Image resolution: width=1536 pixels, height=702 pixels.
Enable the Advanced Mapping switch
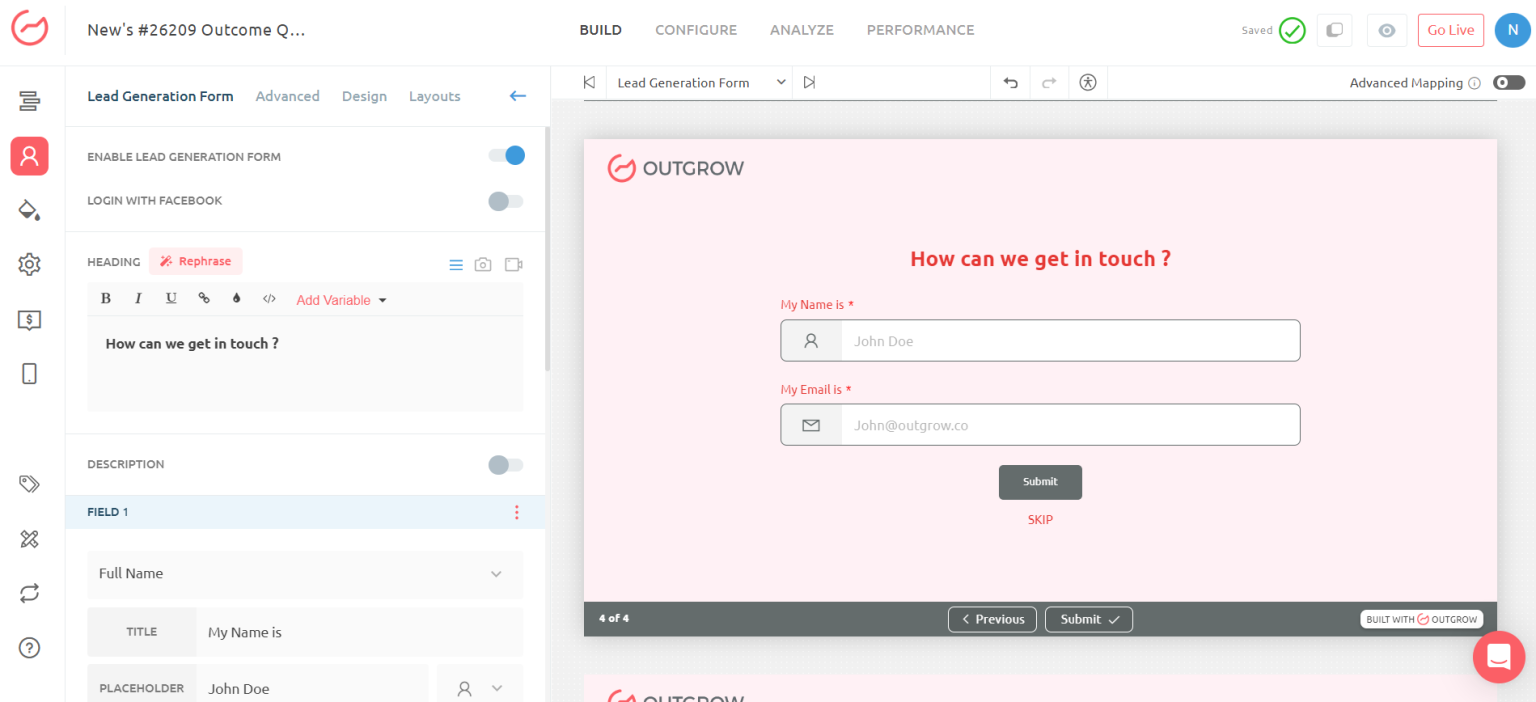[x=1508, y=83]
